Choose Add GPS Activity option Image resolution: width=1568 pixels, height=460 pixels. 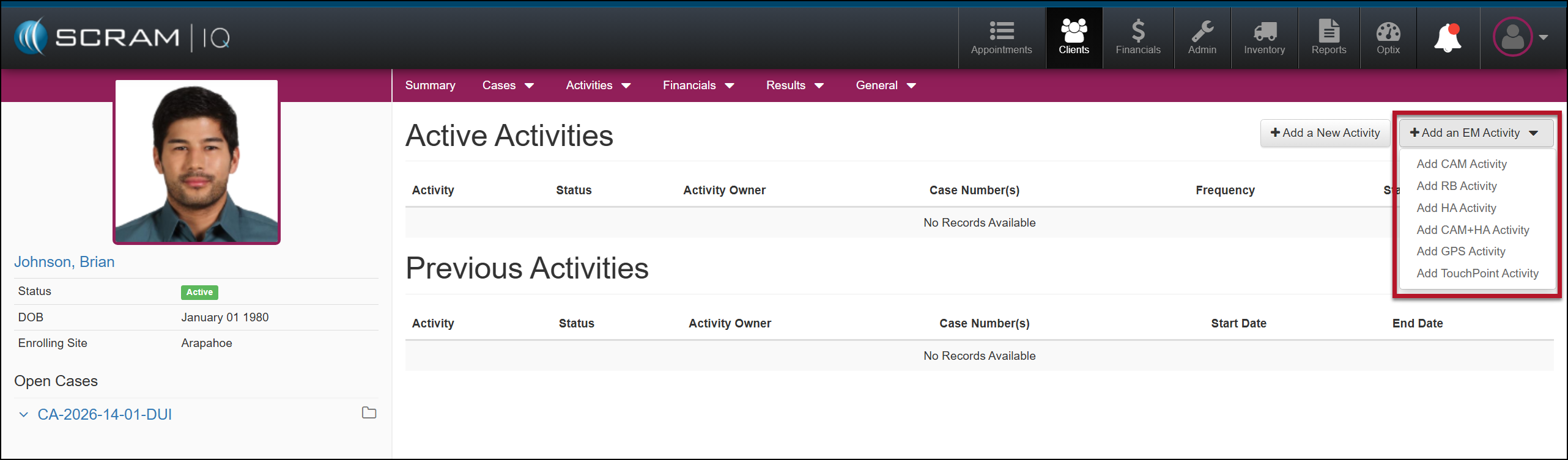pos(1460,252)
